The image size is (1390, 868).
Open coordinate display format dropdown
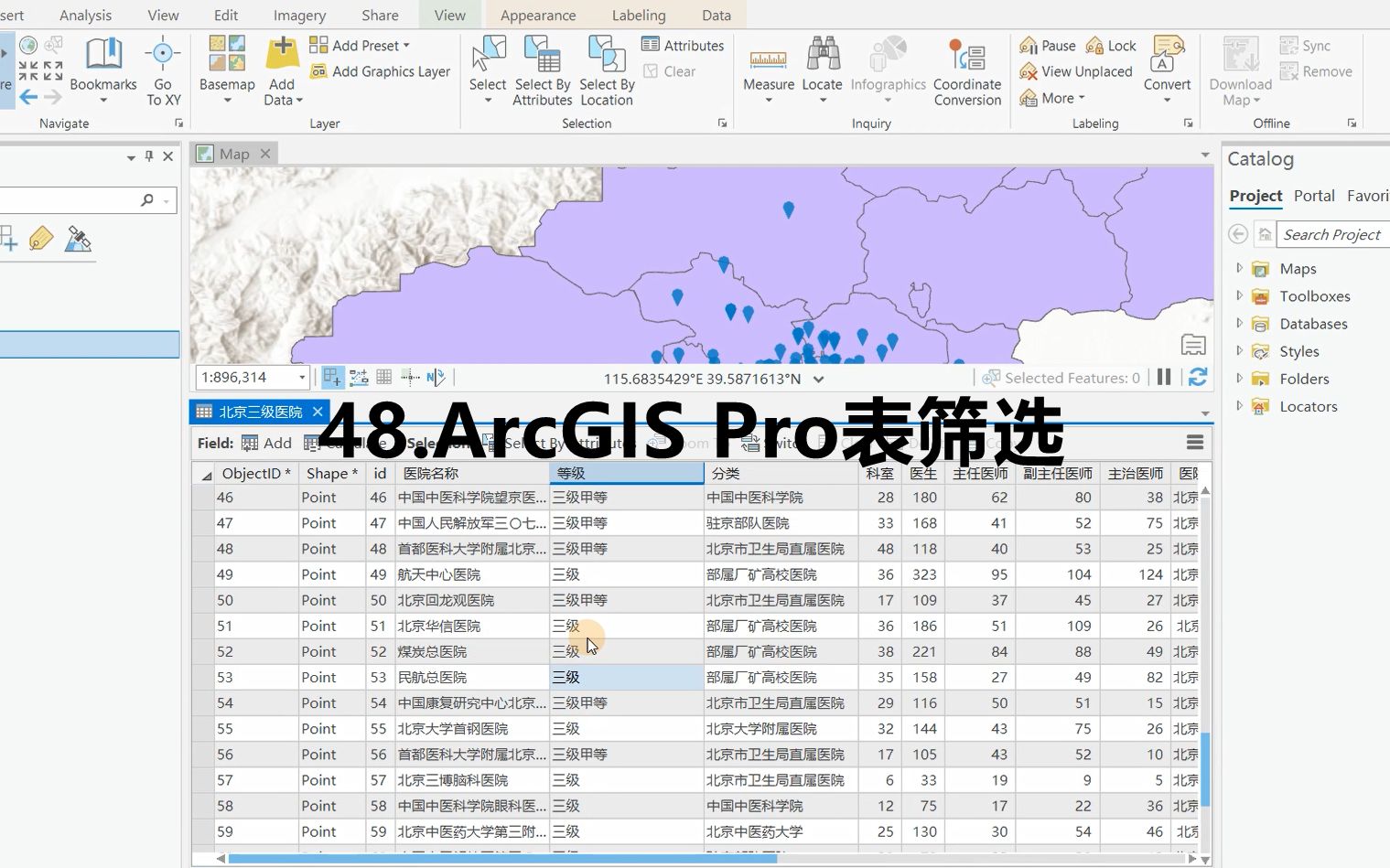(818, 379)
